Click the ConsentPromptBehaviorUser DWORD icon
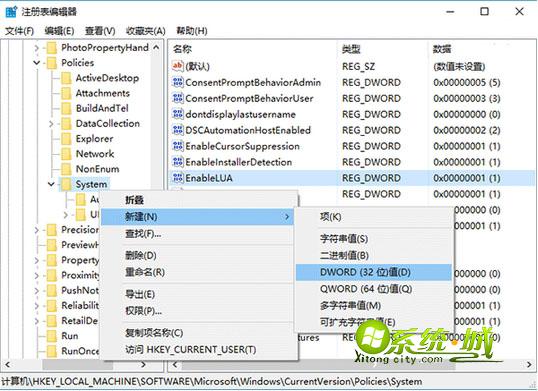This screenshot has height=391, width=538. point(178,98)
